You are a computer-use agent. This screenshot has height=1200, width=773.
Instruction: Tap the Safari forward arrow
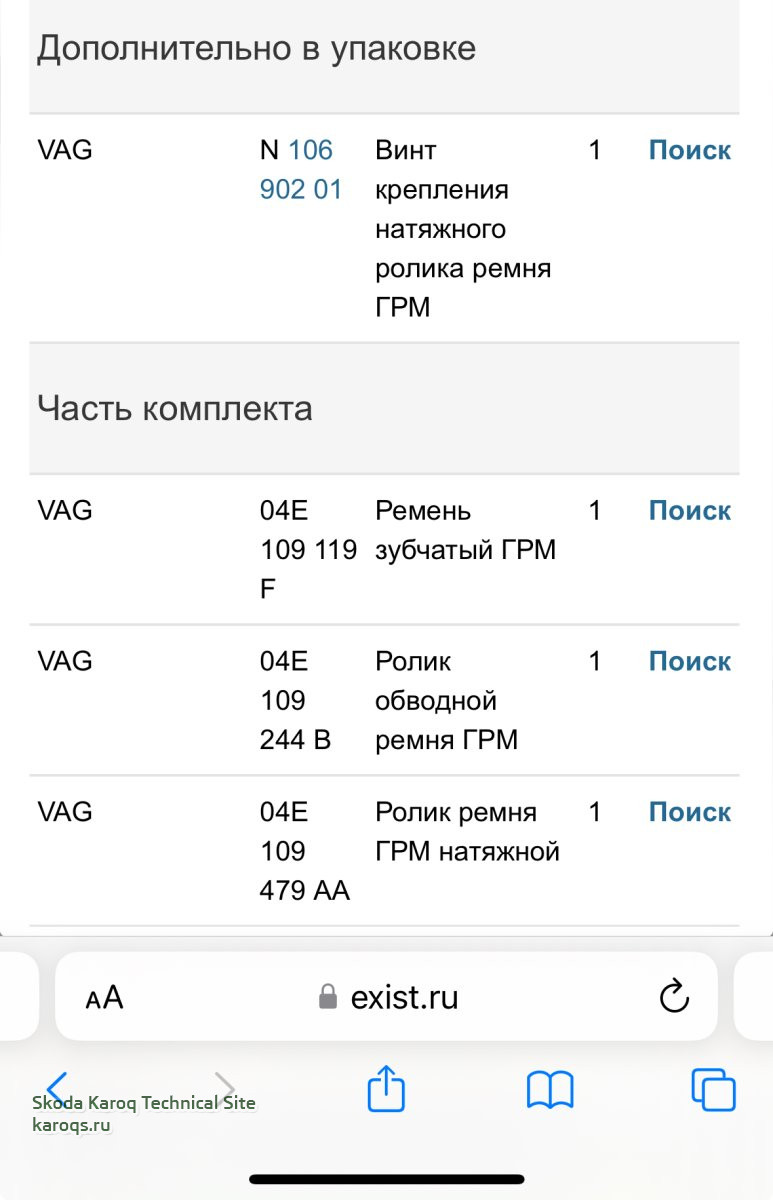point(226,1088)
